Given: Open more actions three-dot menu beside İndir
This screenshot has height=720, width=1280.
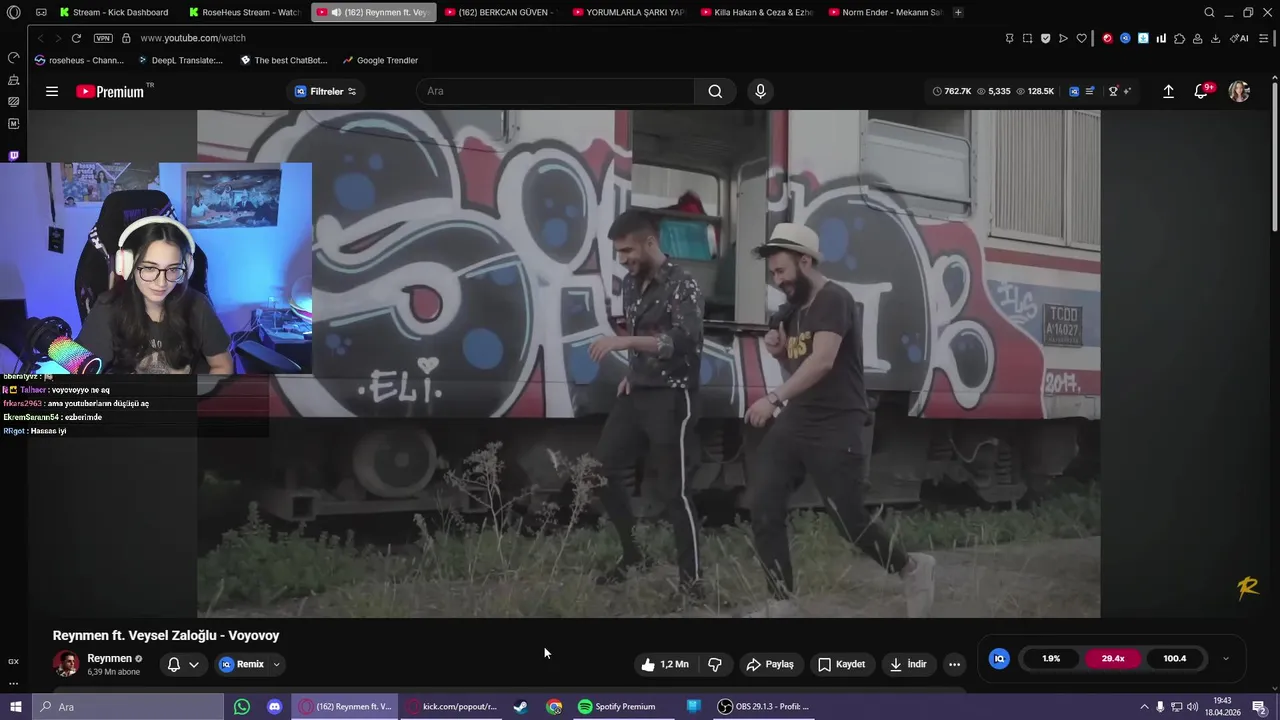Looking at the screenshot, I should [954, 664].
